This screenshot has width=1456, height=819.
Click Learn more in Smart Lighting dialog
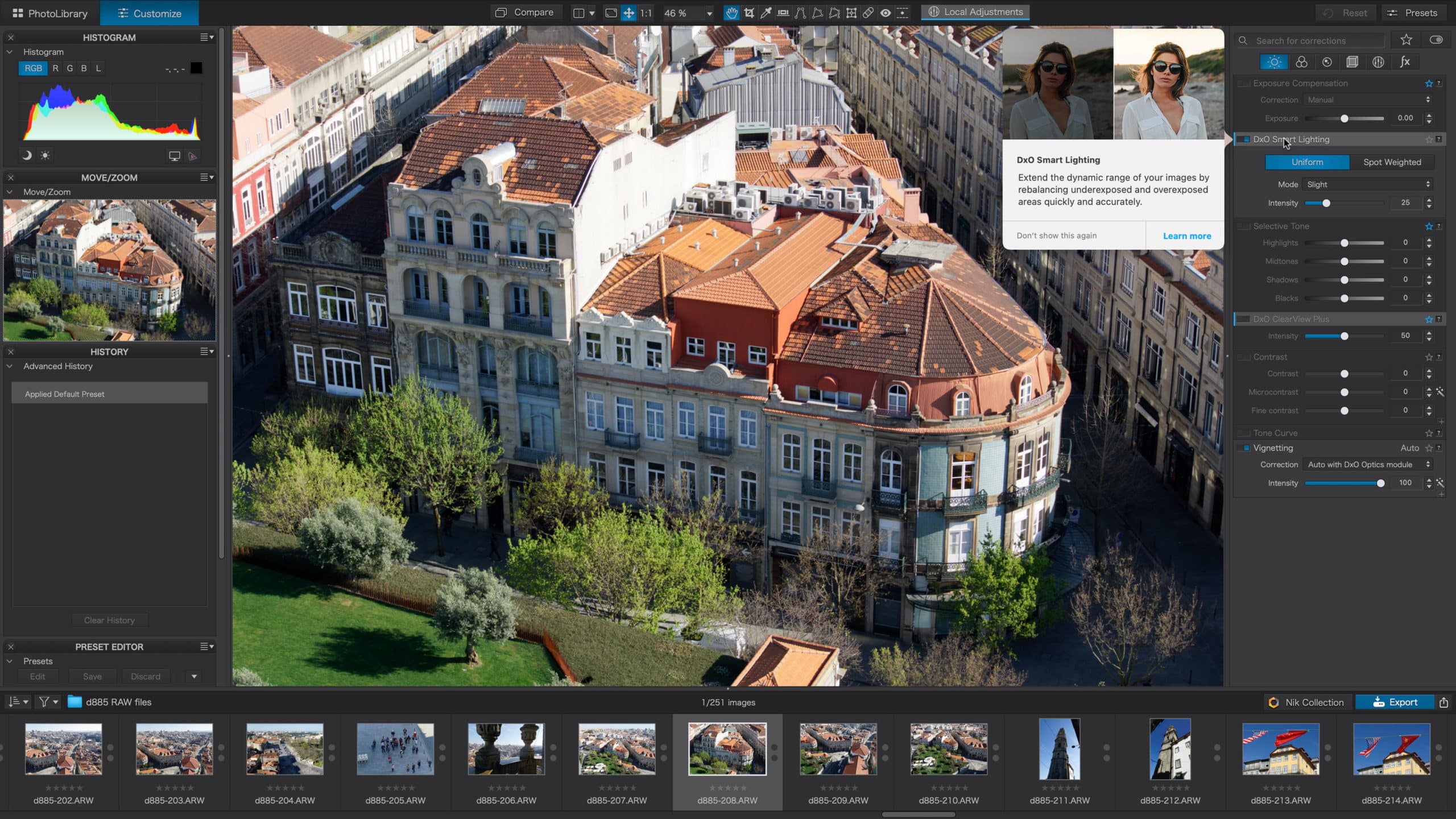(1186, 235)
